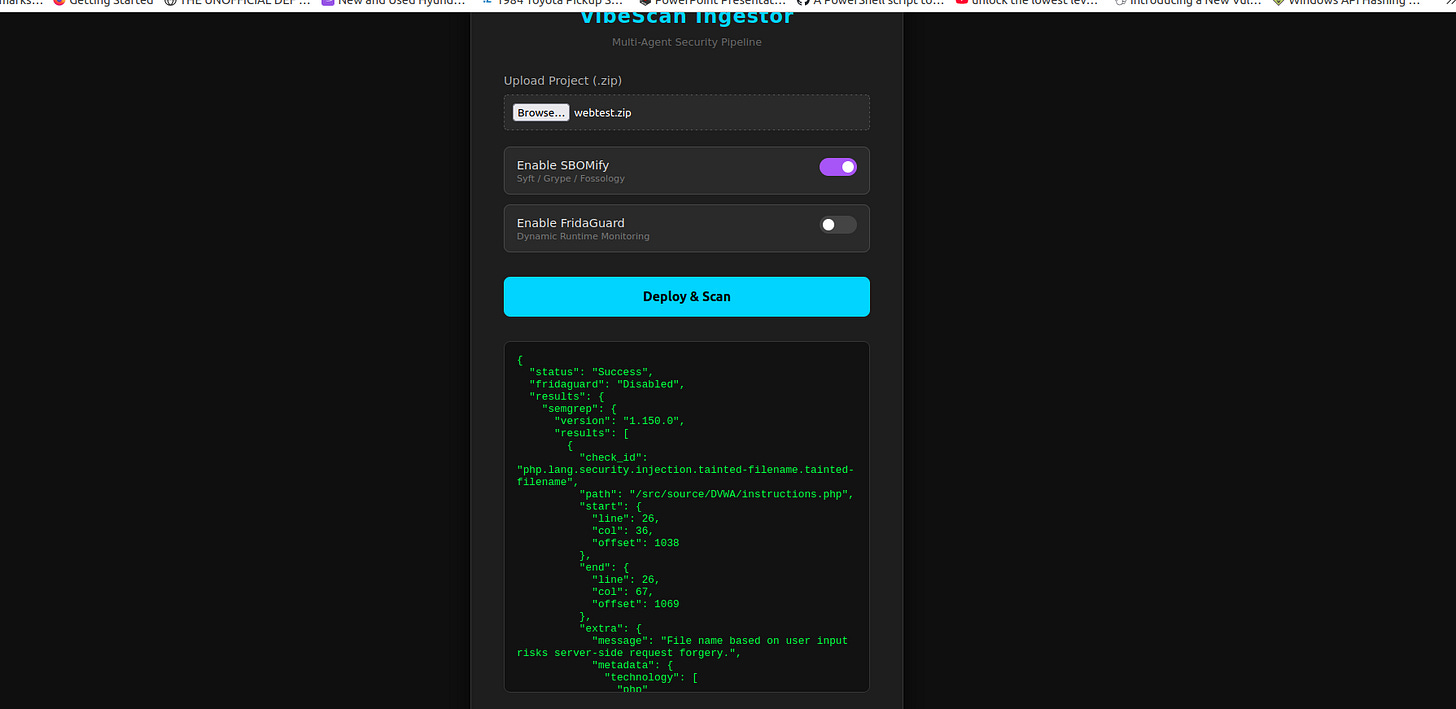Click the "Multi-Agent Security Pipeline" subtitle
1456x709 pixels.
pos(687,42)
